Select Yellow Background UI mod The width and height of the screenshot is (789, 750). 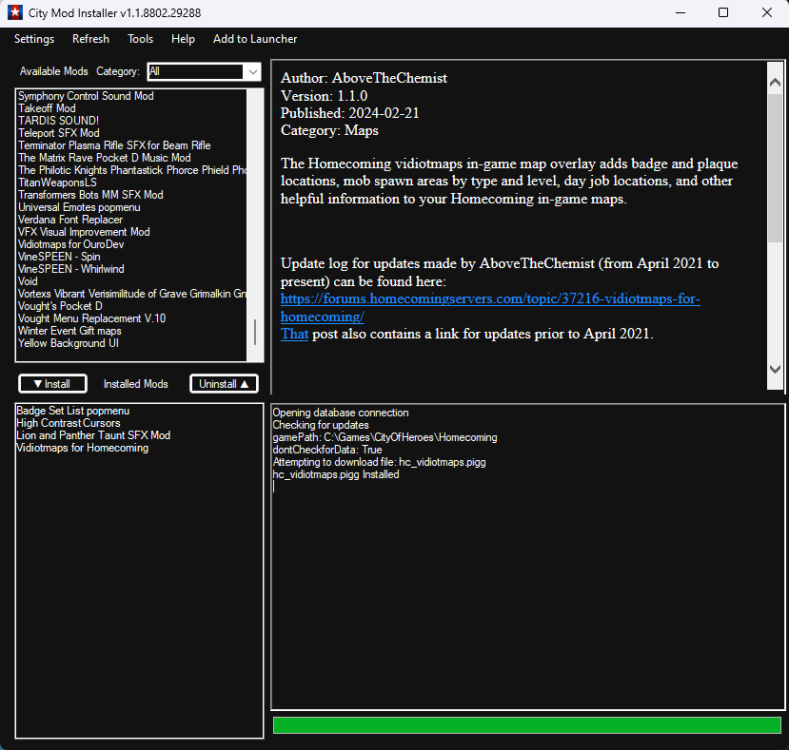(x=67, y=343)
